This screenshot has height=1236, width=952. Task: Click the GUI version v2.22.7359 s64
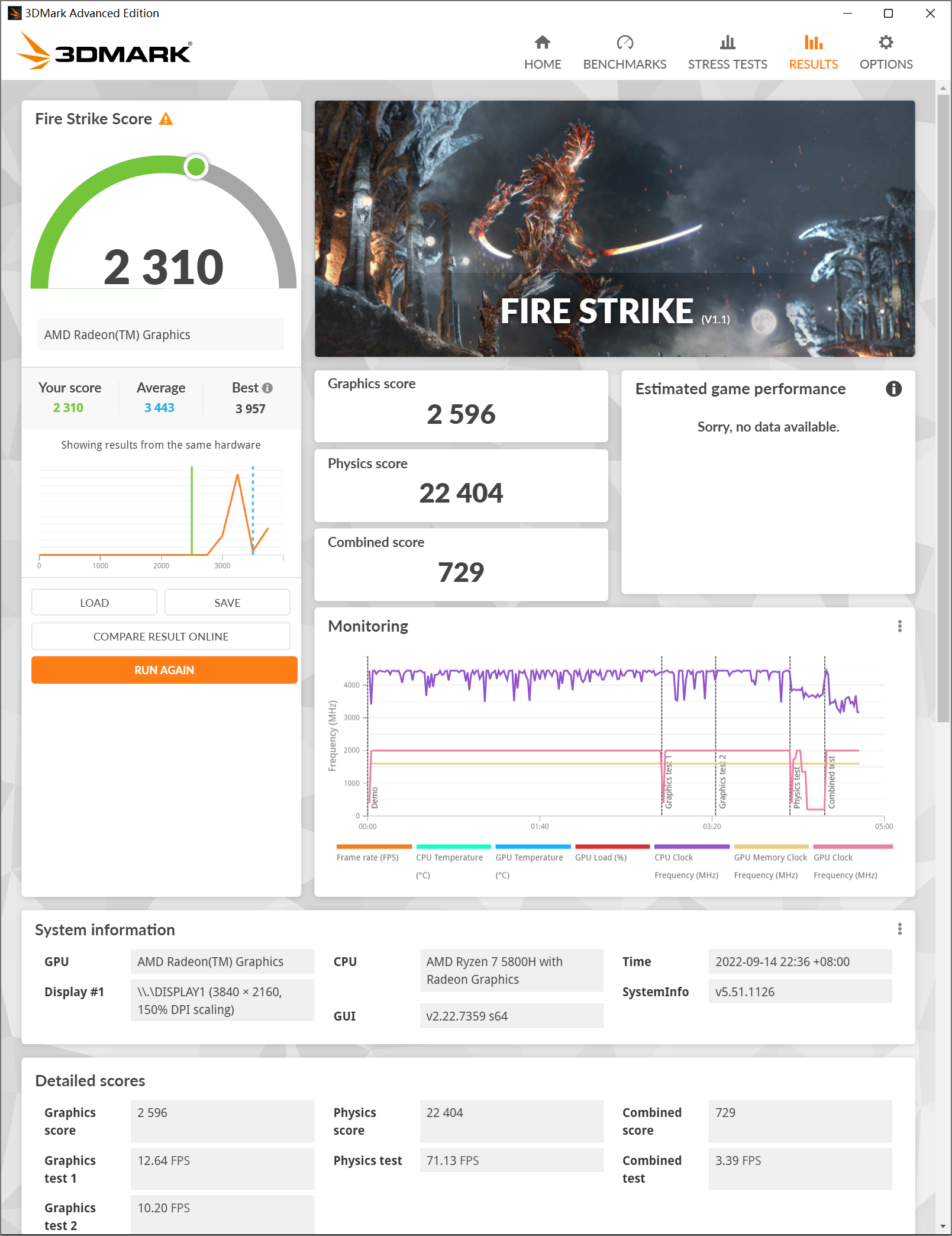(x=512, y=1016)
